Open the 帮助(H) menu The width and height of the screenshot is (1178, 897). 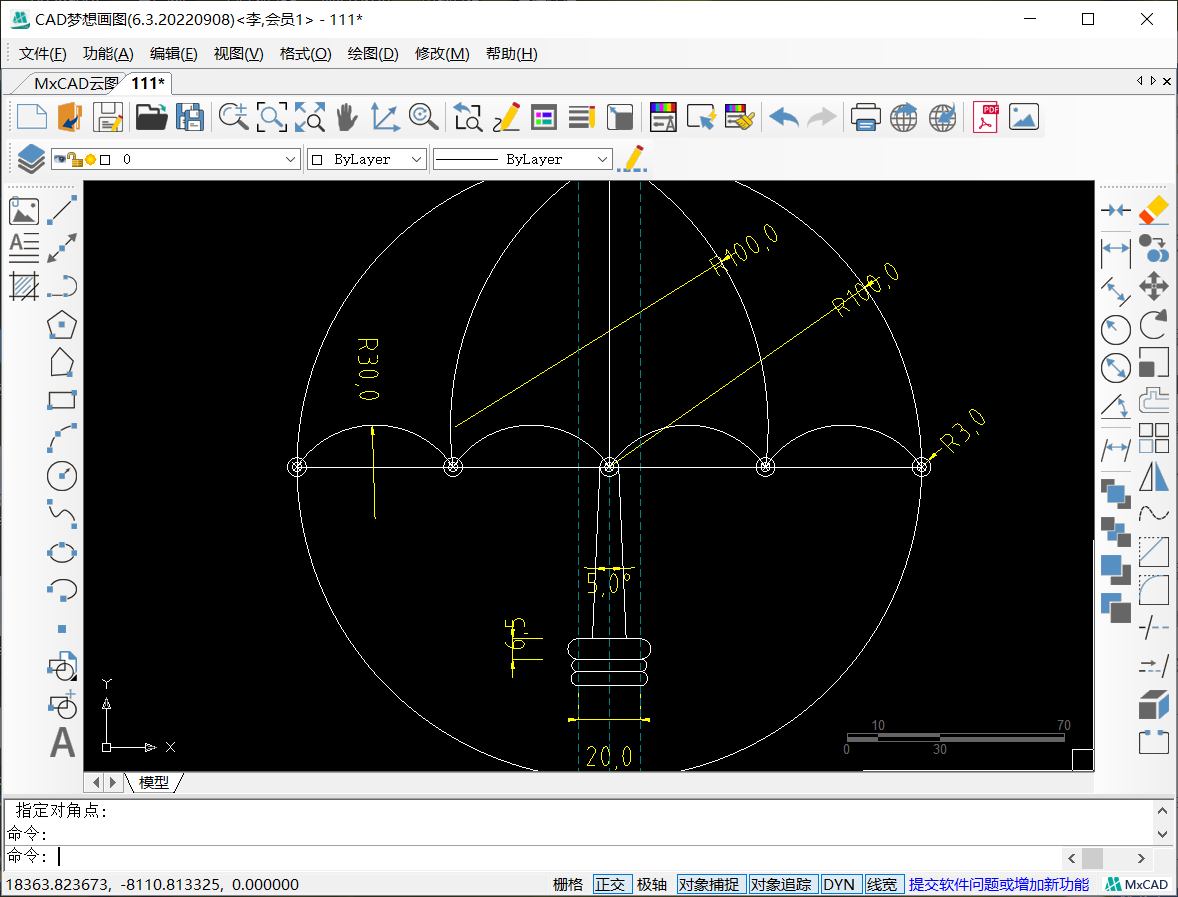click(x=512, y=53)
